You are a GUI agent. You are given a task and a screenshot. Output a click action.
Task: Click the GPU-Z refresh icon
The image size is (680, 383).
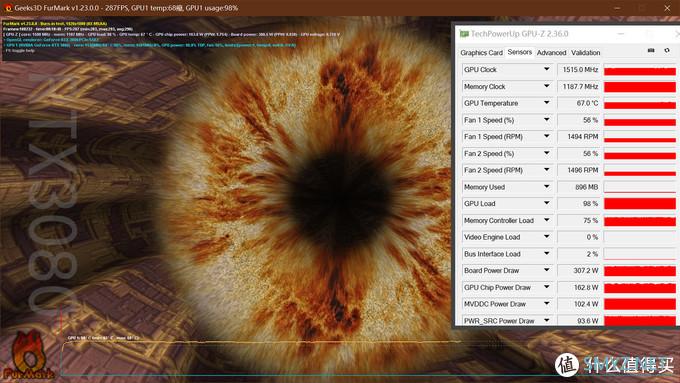667,51
